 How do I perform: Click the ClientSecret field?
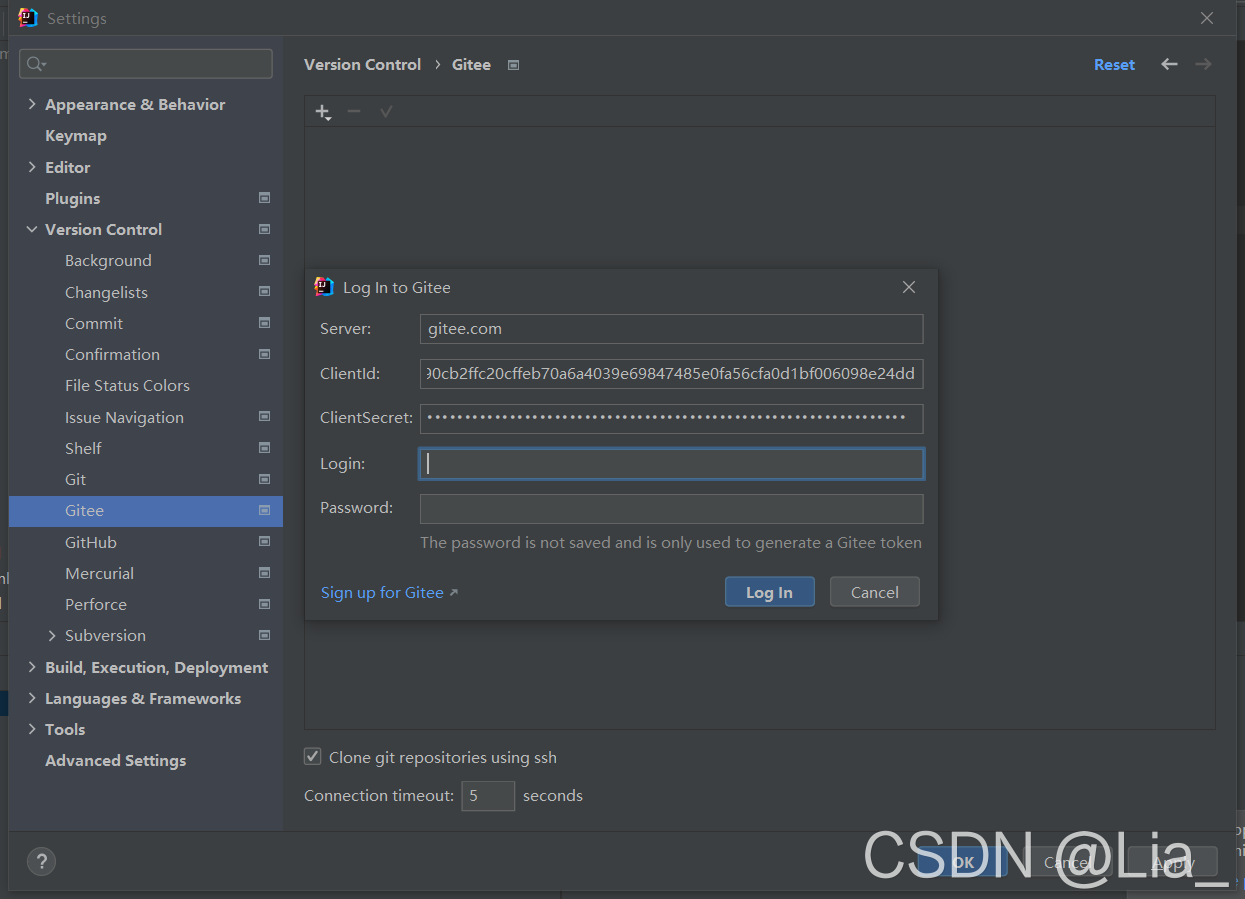[671, 418]
